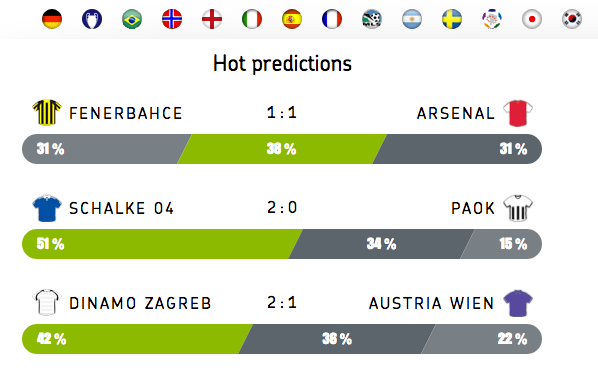Viewport: 598px width, 374px height.
Task: Choose the France flag league icon
Action: (332, 19)
